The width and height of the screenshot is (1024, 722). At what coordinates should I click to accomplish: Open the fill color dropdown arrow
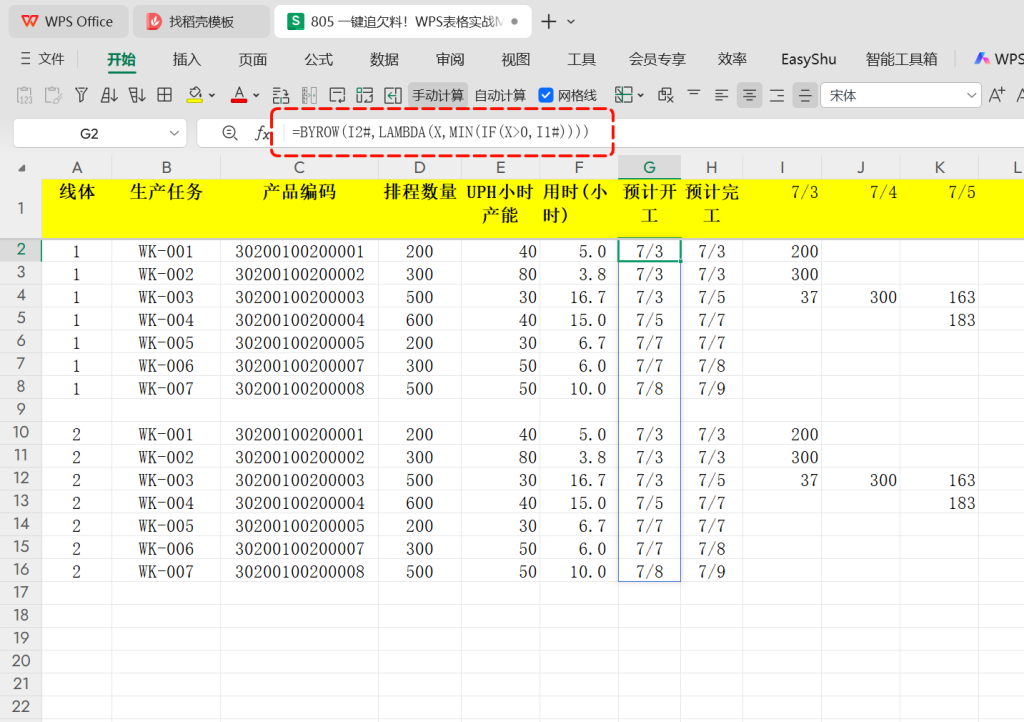[212, 95]
